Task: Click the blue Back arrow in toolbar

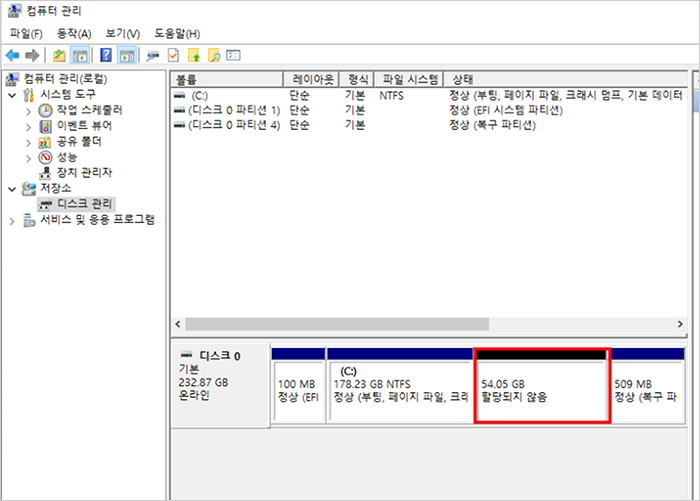Action: (x=12, y=56)
